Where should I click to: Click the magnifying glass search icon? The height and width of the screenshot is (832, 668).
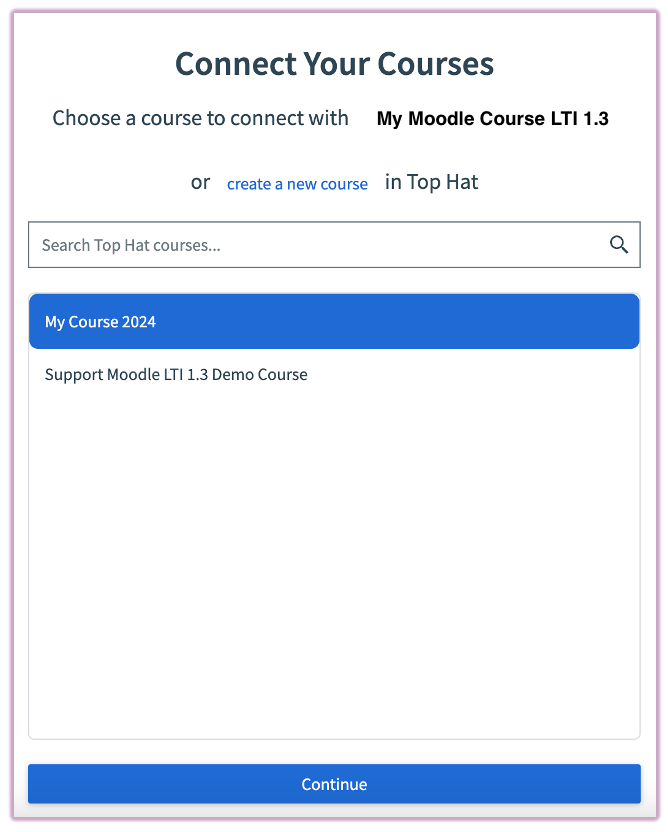(x=619, y=245)
